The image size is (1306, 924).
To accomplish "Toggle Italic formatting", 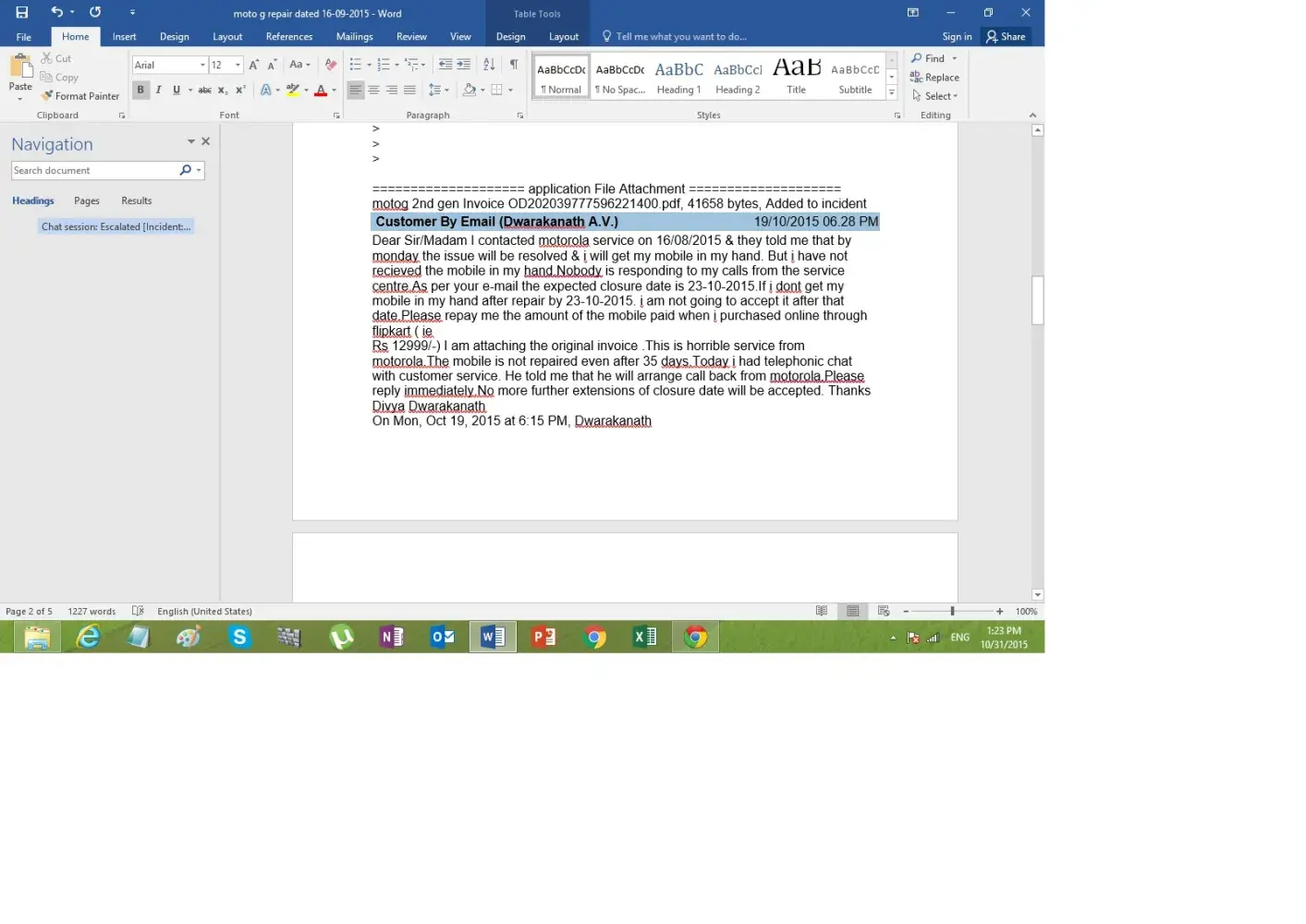I will [x=158, y=91].
